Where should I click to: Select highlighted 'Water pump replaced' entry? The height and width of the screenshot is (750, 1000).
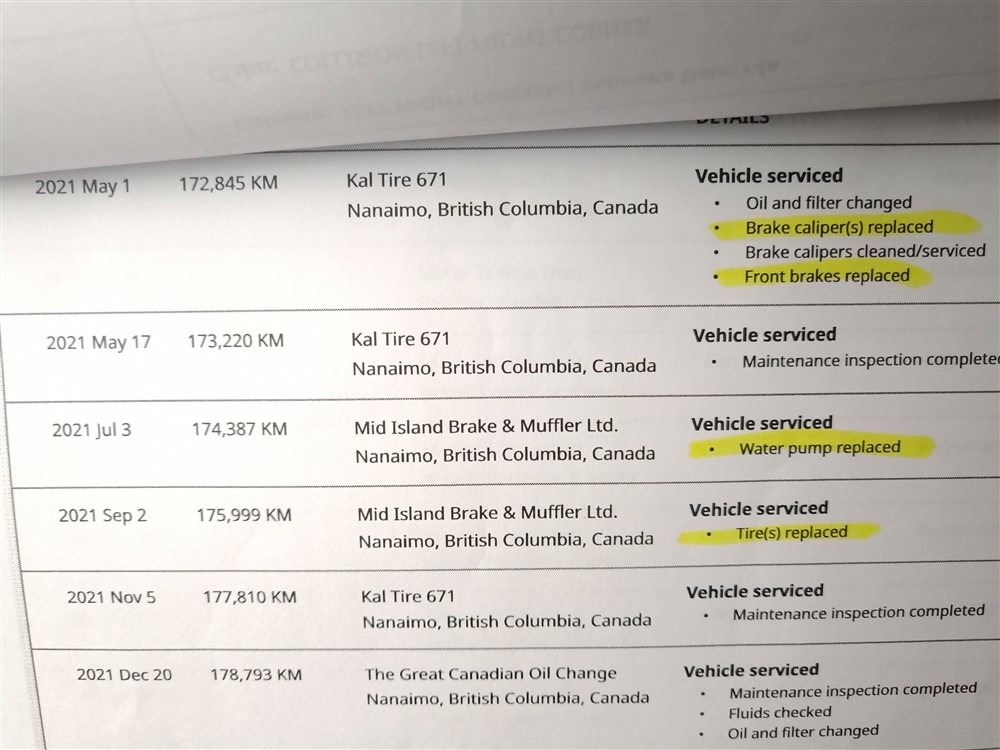tap(819, 448)
